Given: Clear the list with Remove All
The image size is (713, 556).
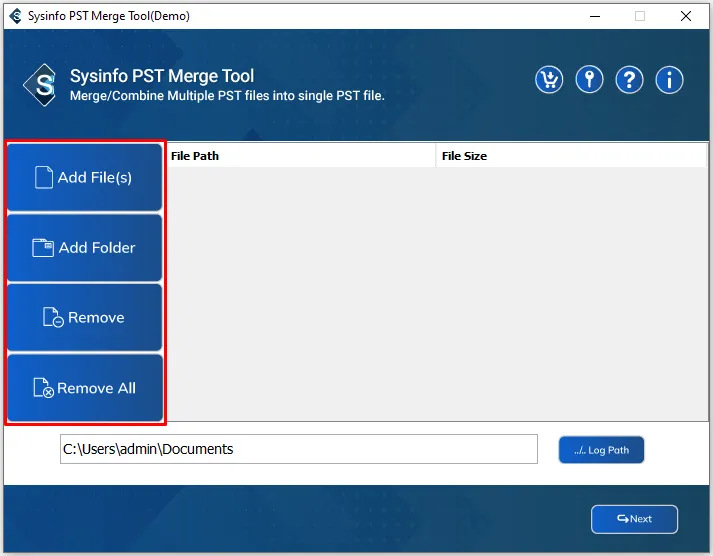Looking at the screenshot, I should coord(85,388).
